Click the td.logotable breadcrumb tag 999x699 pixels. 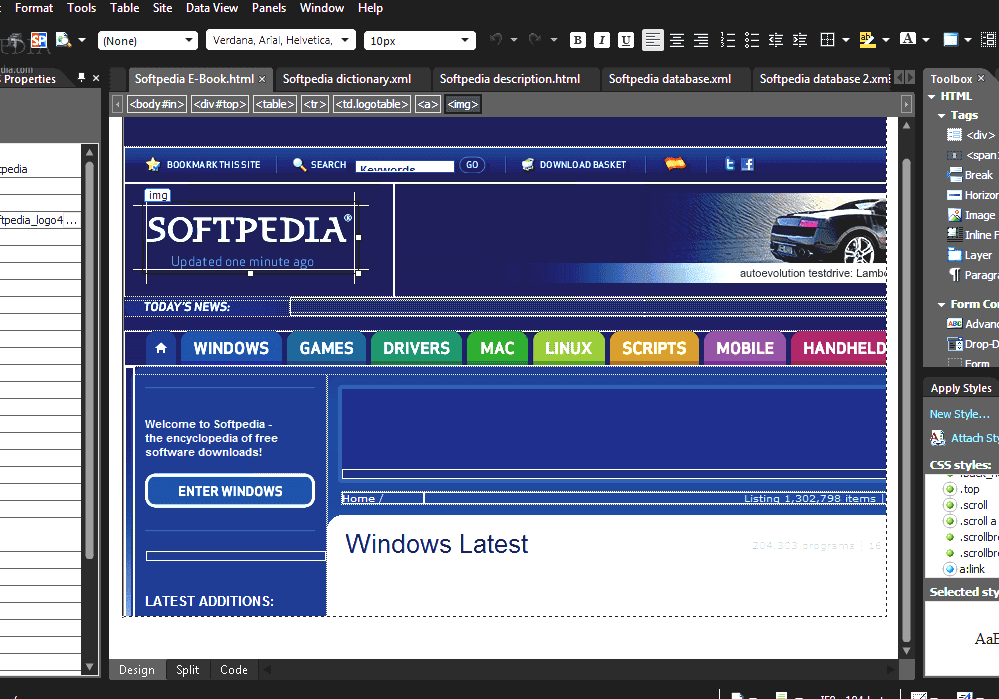pyautogui.click(x=371, y=103)
